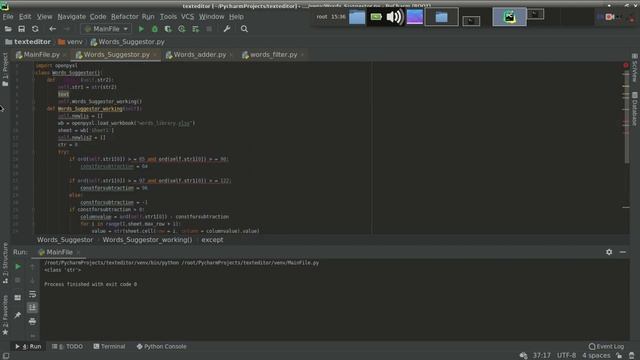Screen dimensions: 640x360
Task: Click the up stack trace arrow in Run panel
Action: (x=33, y=267)
